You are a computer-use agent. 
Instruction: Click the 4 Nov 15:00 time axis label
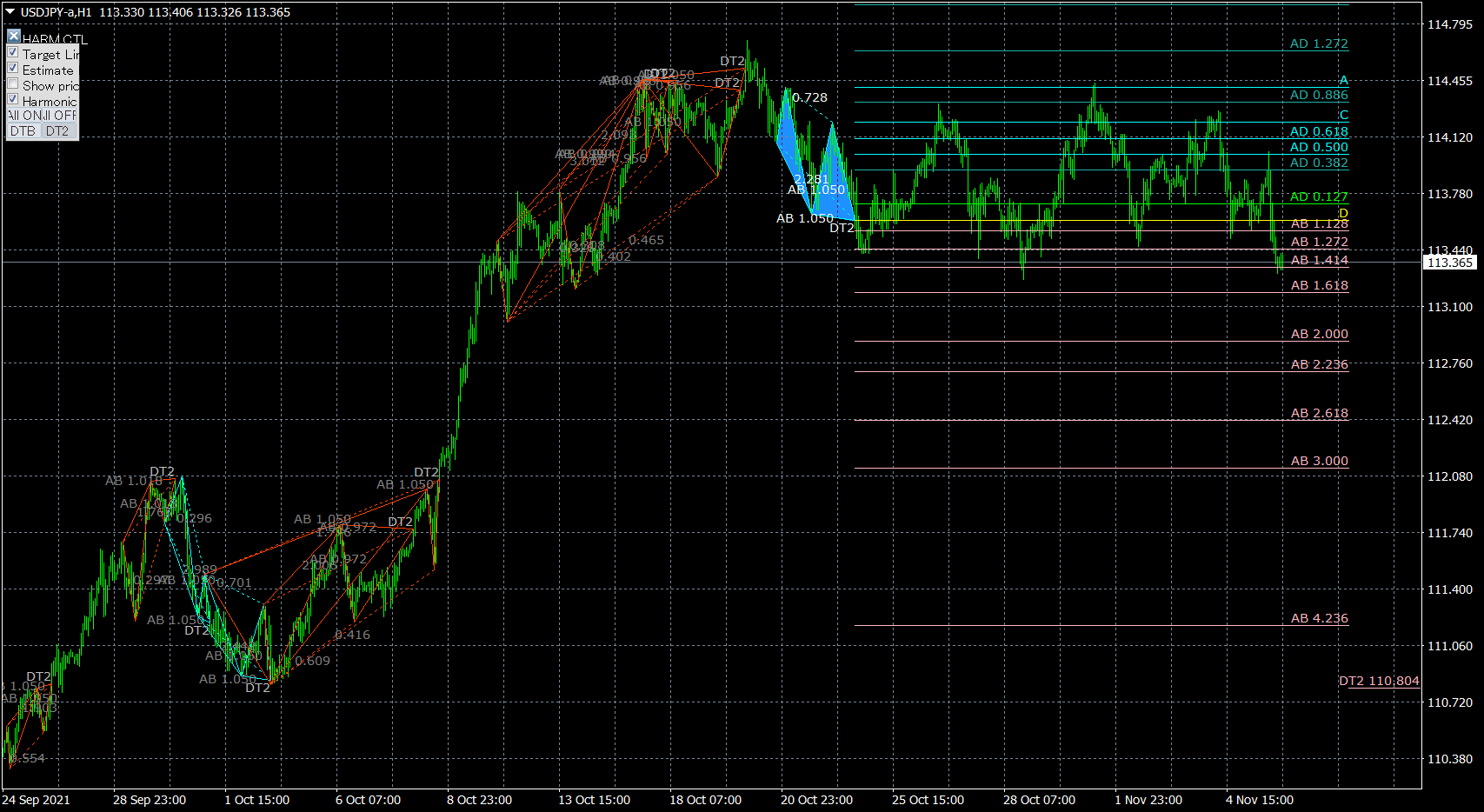point(1260,800)
